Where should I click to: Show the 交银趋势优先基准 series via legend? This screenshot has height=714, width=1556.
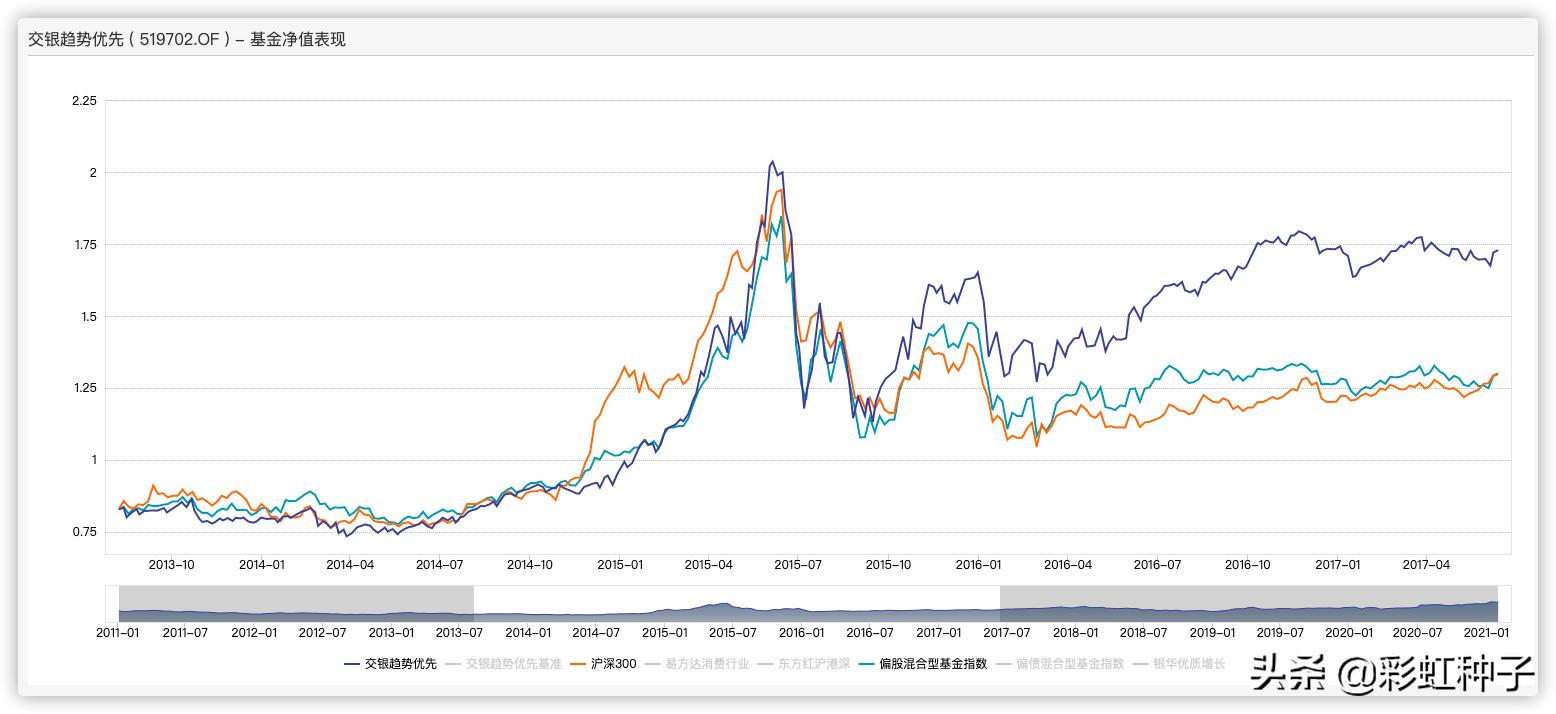coord(513,663)
